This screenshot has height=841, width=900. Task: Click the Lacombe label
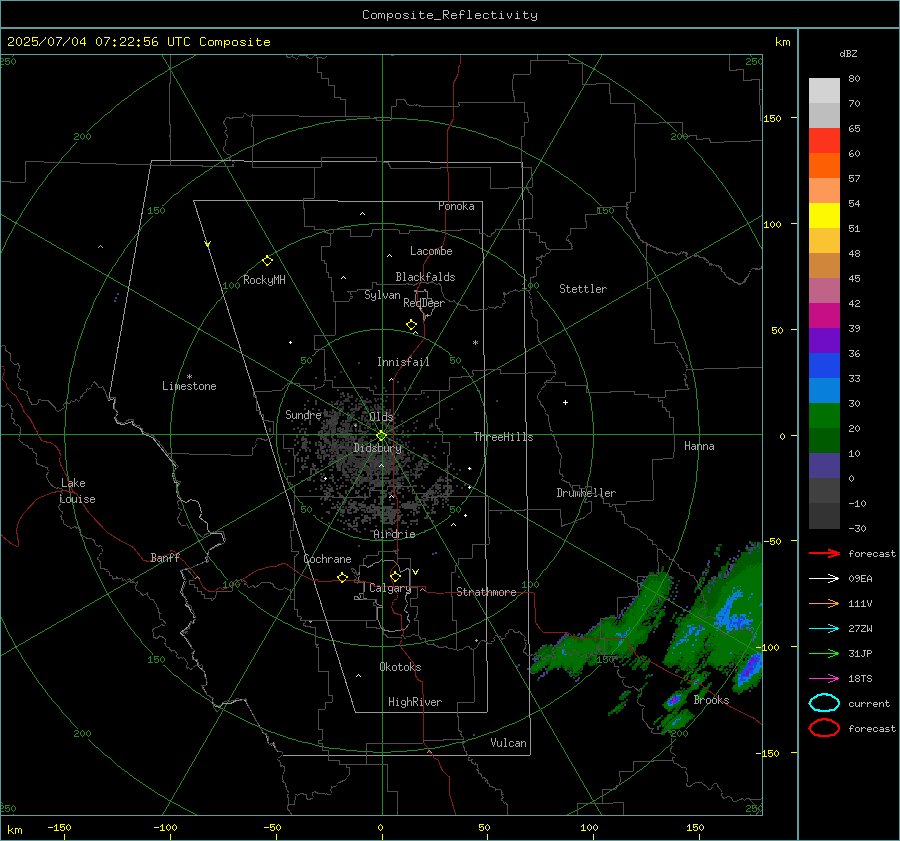(431, 251)
